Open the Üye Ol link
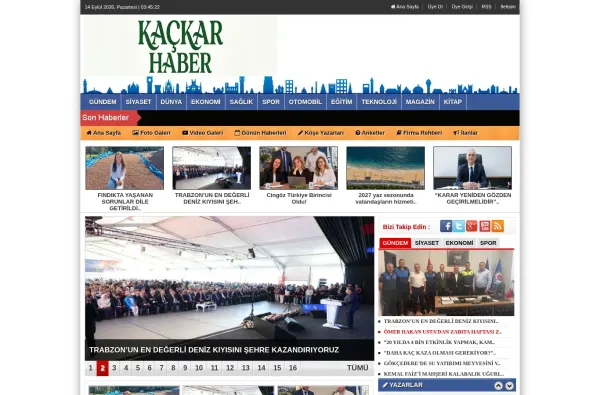Screen dimensions: 600x395 point(435,7)
